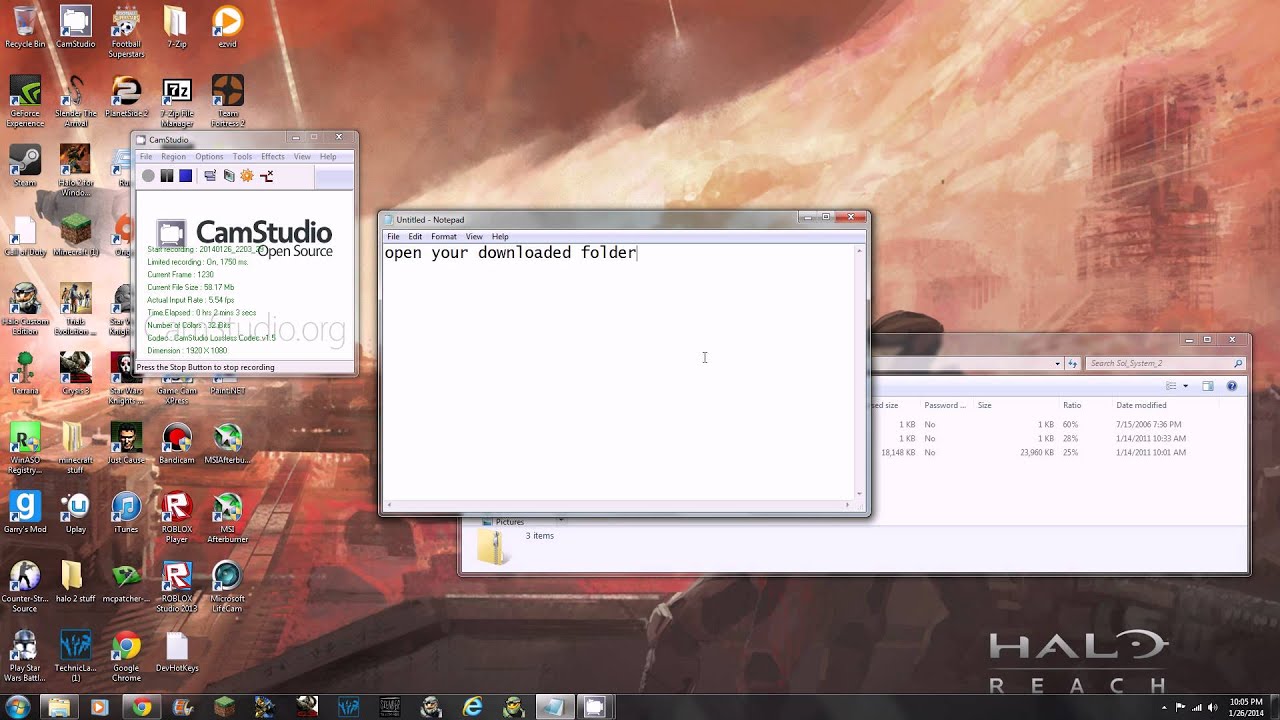Image resolution: width=1280 pixels, height=720 pixels.
Task: Toggle the preview pane button in Explorer
Action: coord(1208,386)
